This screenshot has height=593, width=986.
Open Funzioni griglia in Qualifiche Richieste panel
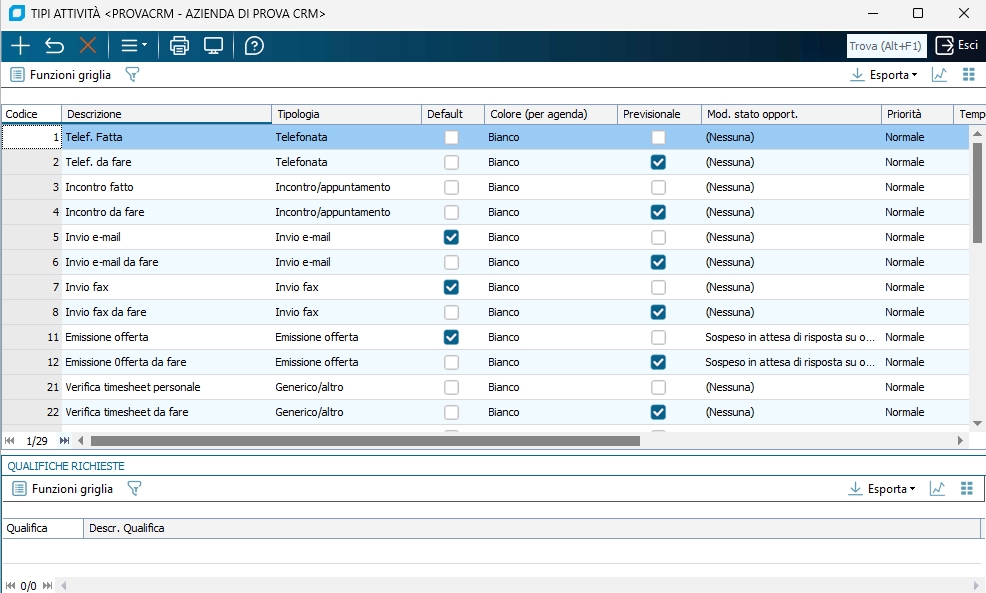(63, 489)
